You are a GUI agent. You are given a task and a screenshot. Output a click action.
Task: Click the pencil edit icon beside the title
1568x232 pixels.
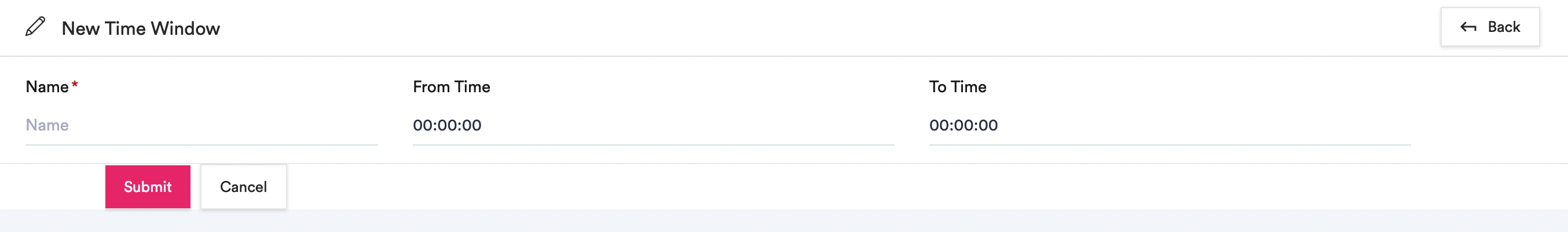35,27
